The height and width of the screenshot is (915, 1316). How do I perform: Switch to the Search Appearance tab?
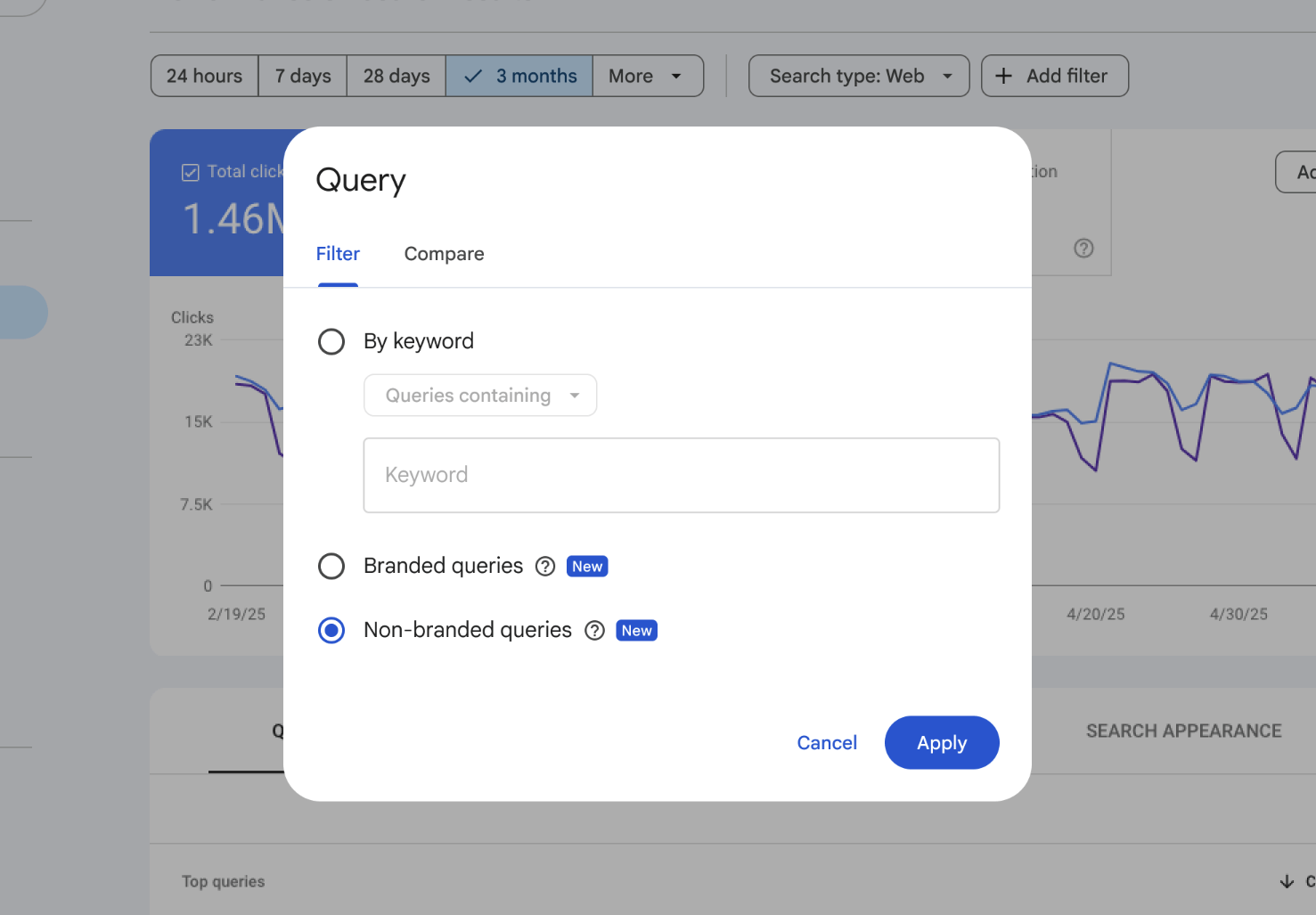pyautogui.click(x=1183, y=731)
